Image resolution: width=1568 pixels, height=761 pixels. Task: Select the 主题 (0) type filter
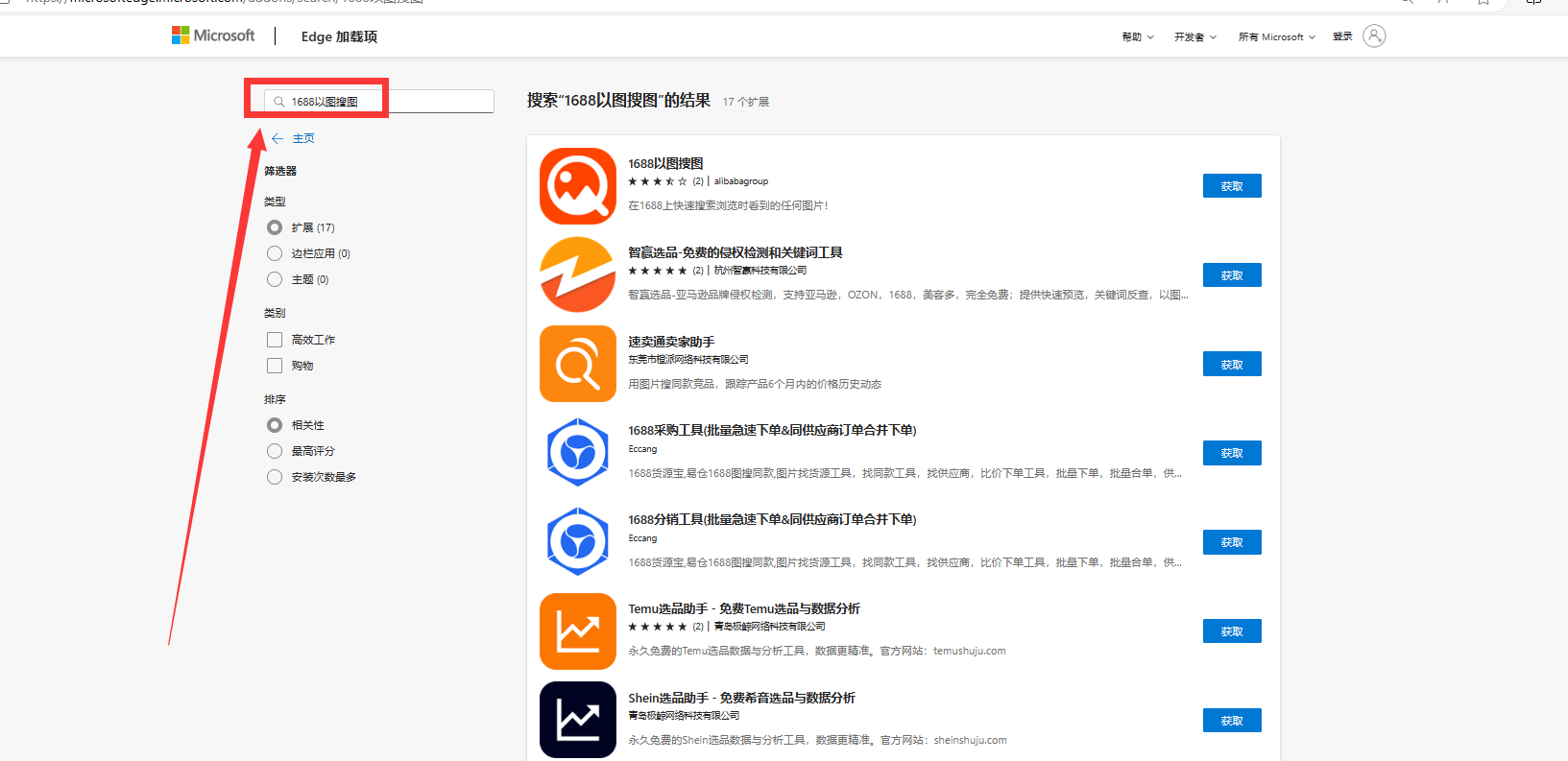pos(275,279)
